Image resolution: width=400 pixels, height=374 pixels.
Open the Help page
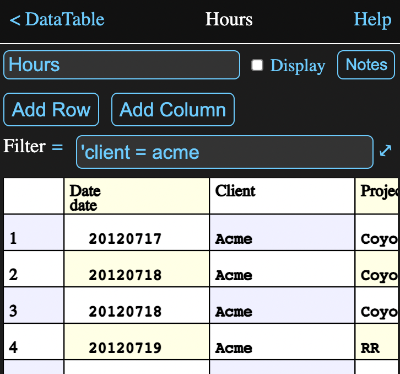(x=372, y=20)
